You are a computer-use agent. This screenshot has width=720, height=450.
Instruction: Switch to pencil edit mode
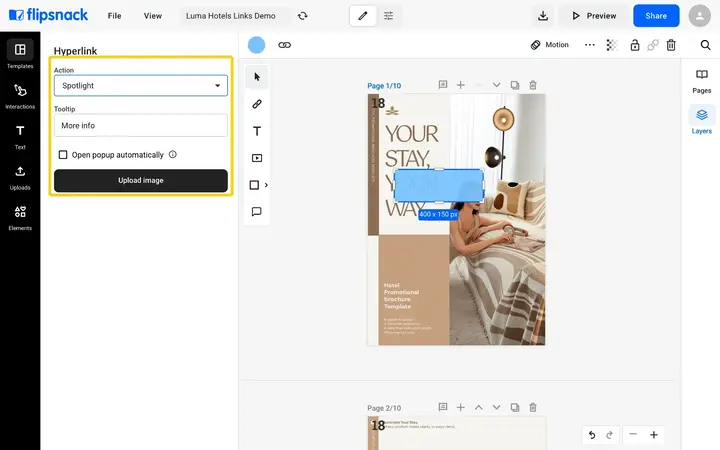363,16
